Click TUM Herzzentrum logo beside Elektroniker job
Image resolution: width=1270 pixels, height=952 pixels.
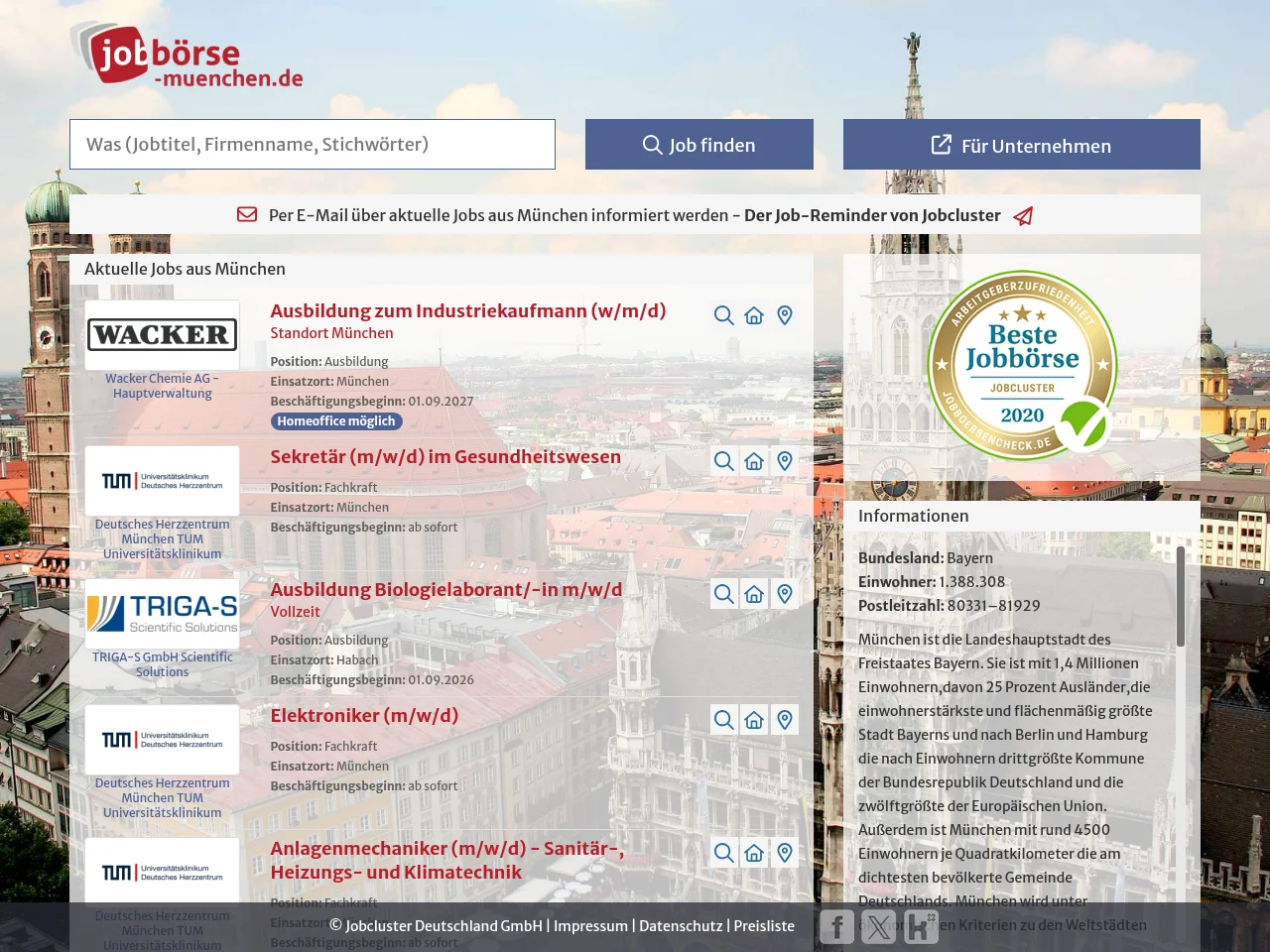[163, 740]
